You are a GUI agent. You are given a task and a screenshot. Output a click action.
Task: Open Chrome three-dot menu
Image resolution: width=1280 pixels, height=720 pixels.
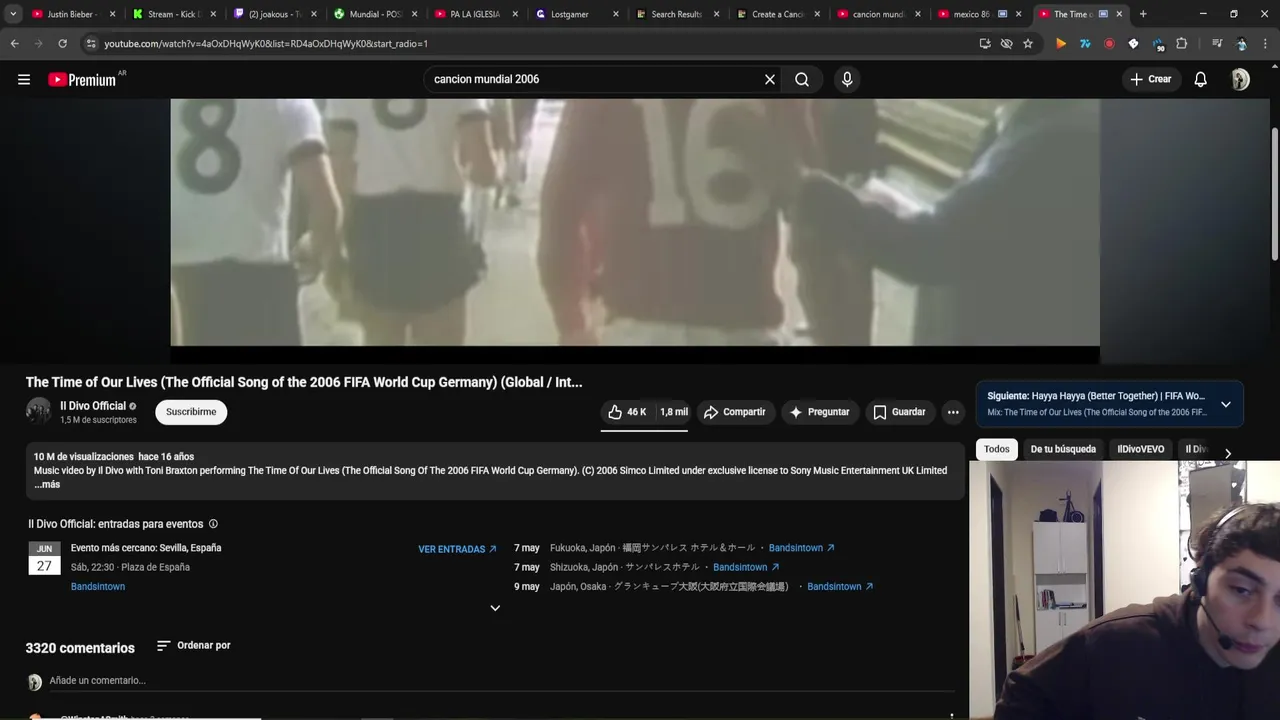1265,43
